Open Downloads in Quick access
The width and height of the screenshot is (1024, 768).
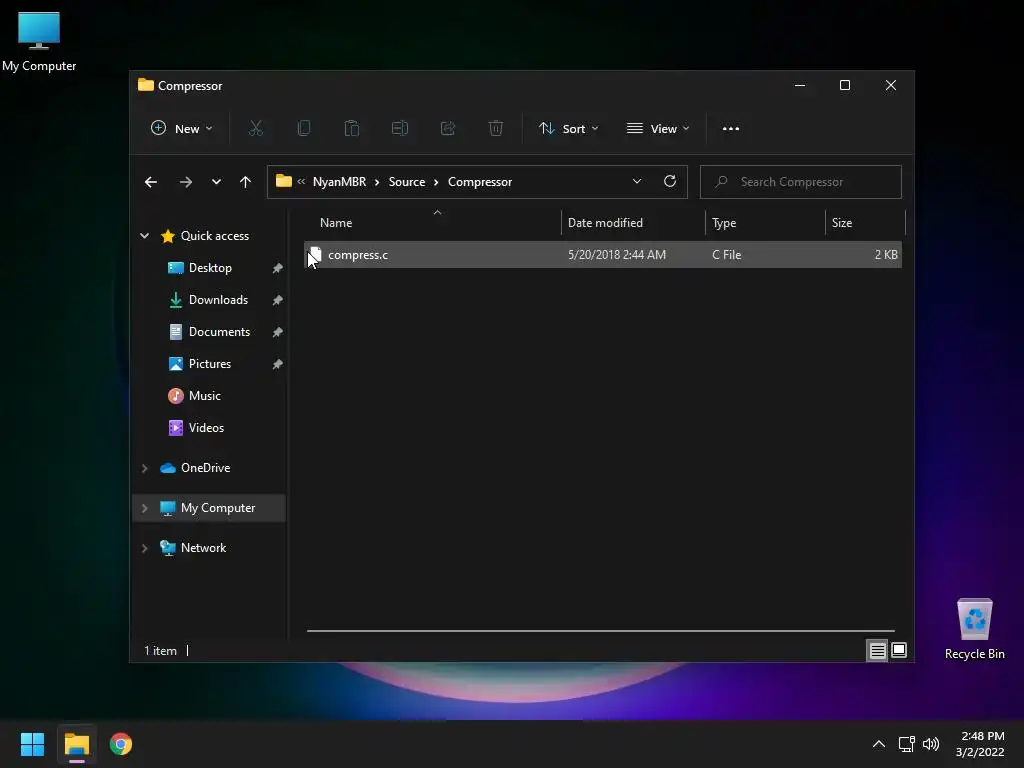(218, 300)
